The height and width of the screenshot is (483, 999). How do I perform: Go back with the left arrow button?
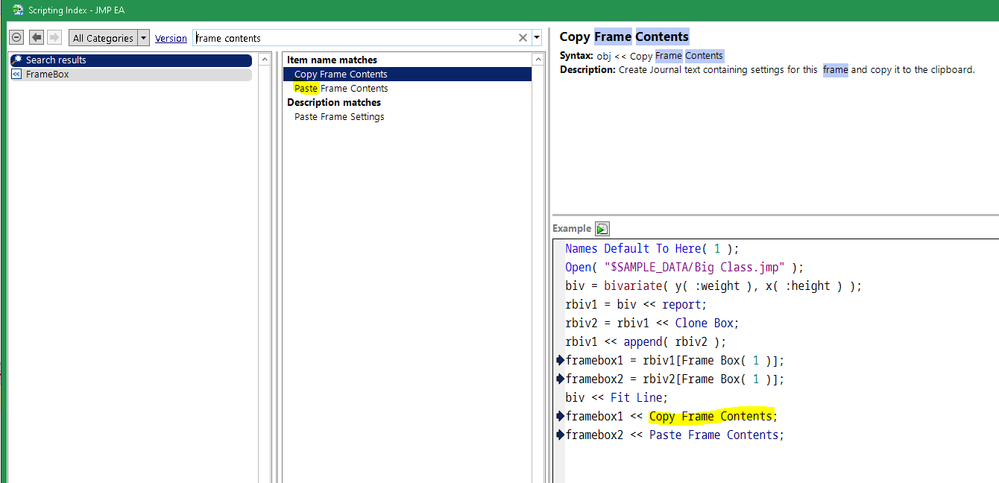pos(36,38)
